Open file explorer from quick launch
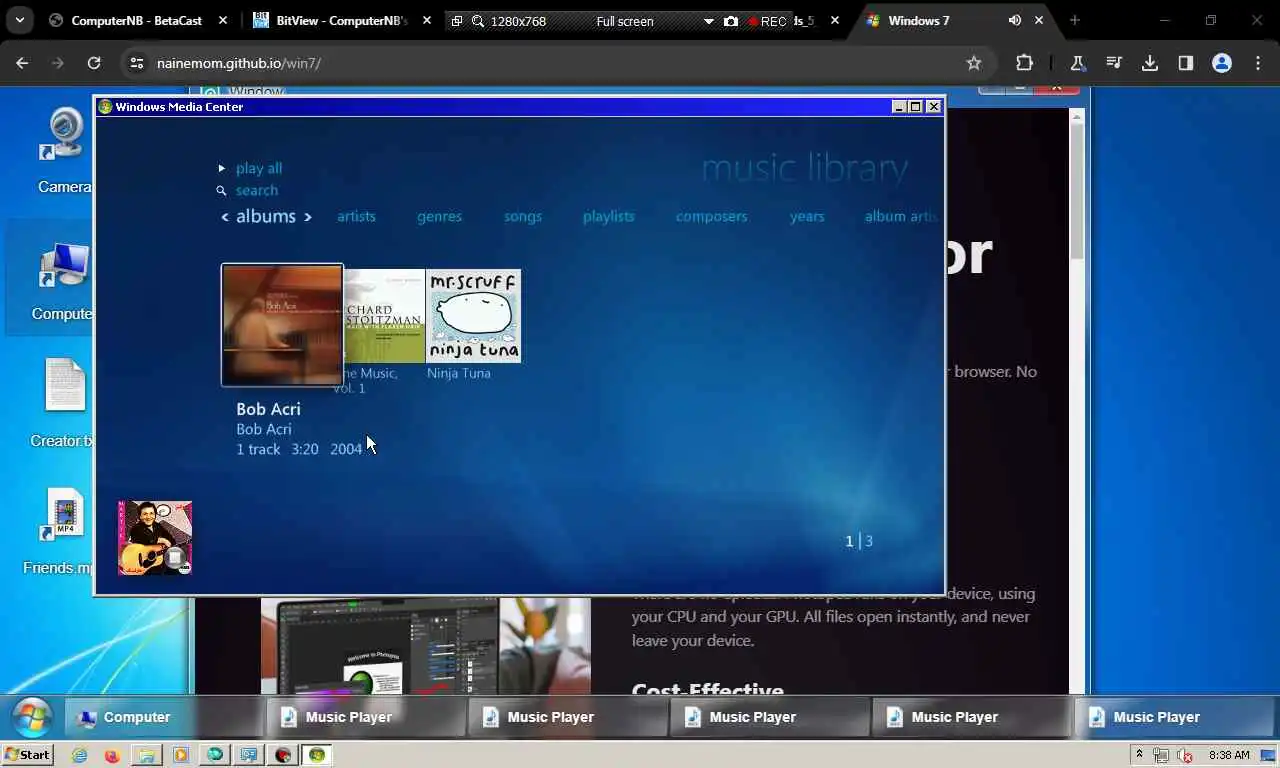 click(146, 755)
